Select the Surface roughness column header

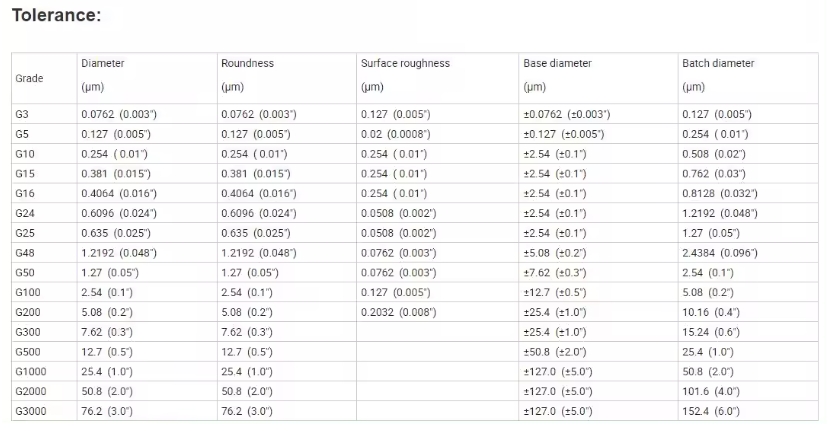(x=405, y=63)
